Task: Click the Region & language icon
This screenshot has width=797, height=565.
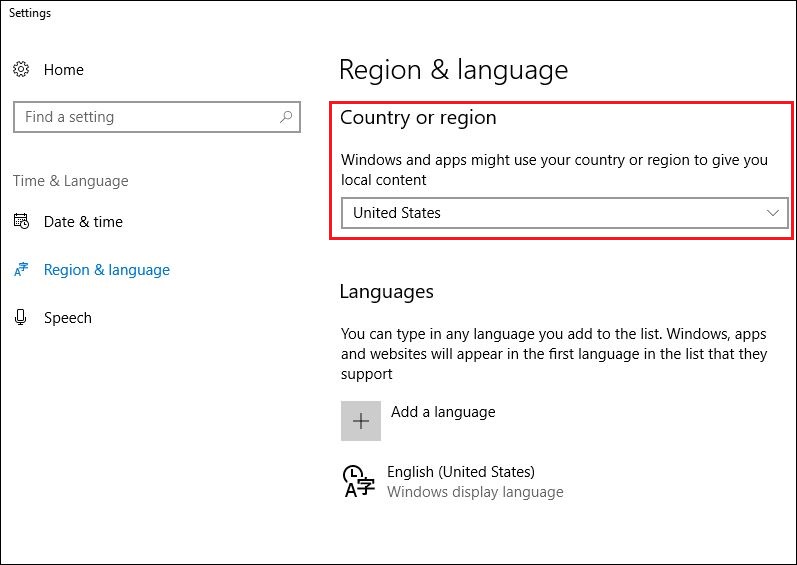Action: click(21, 269)
